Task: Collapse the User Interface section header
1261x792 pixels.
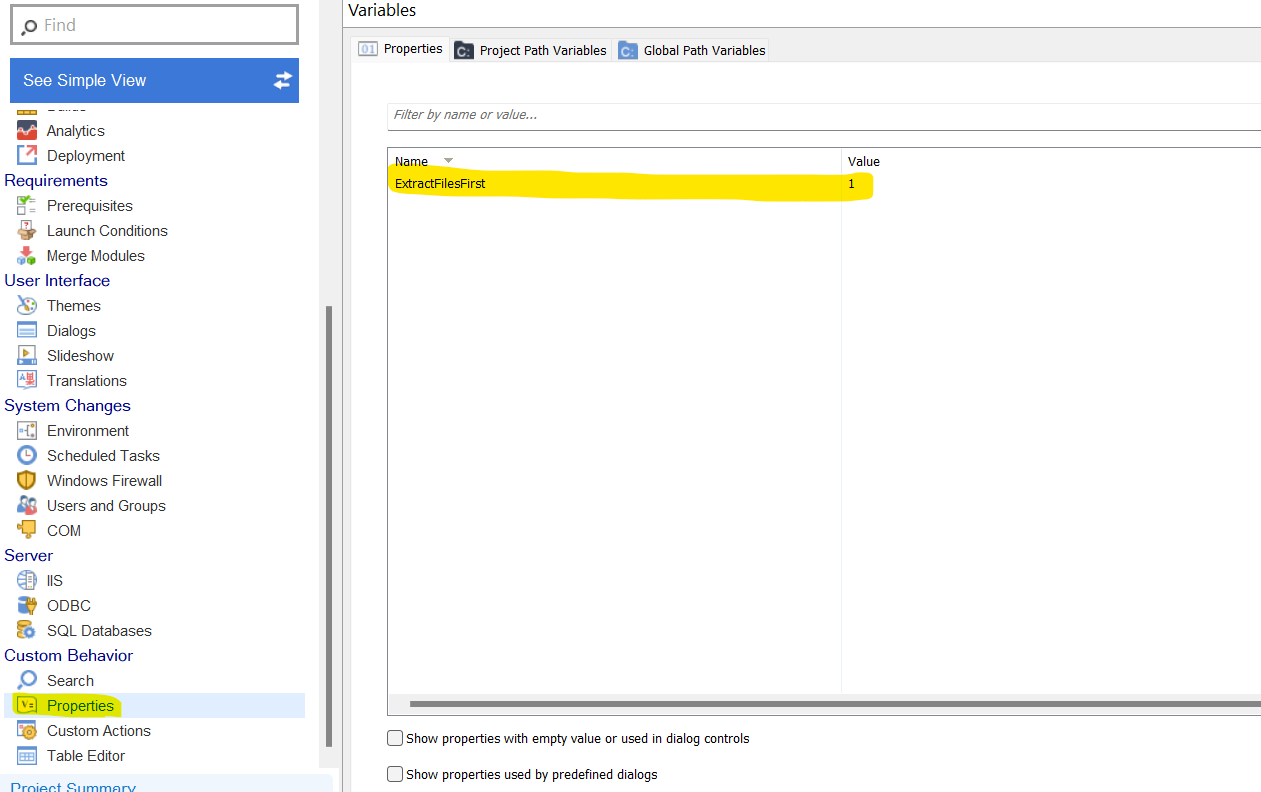Action: 57,281
